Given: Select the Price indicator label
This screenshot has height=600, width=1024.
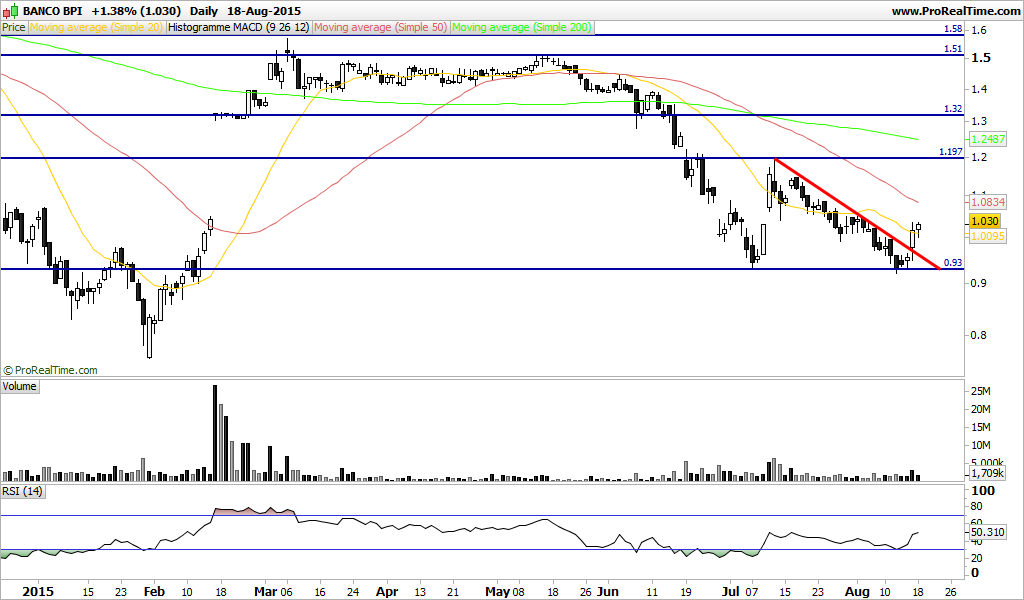Looking at the screenshot, I should point(14,27).
